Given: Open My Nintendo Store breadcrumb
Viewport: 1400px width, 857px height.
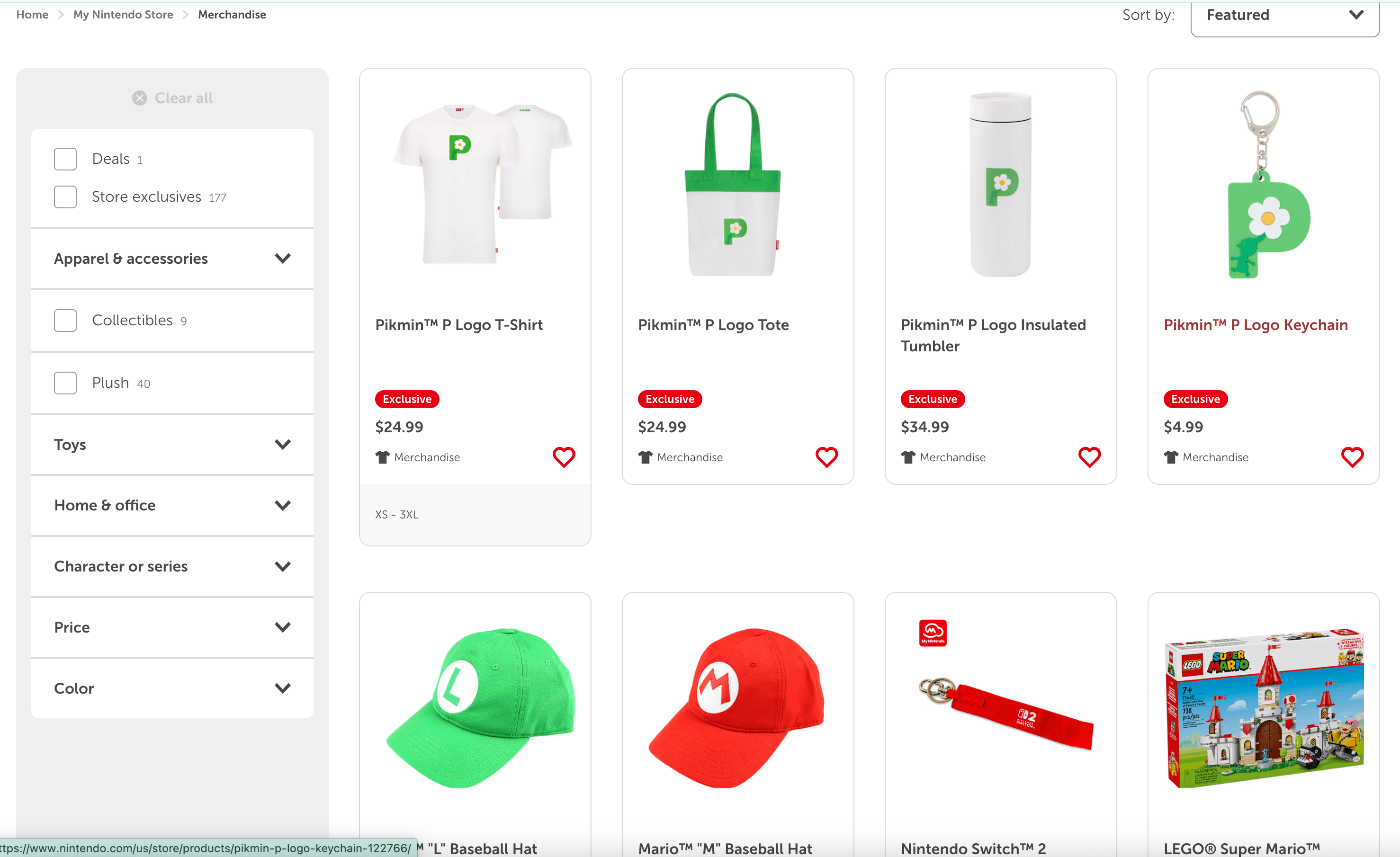Looking at the screenshot, I should (x=123, y=15).
